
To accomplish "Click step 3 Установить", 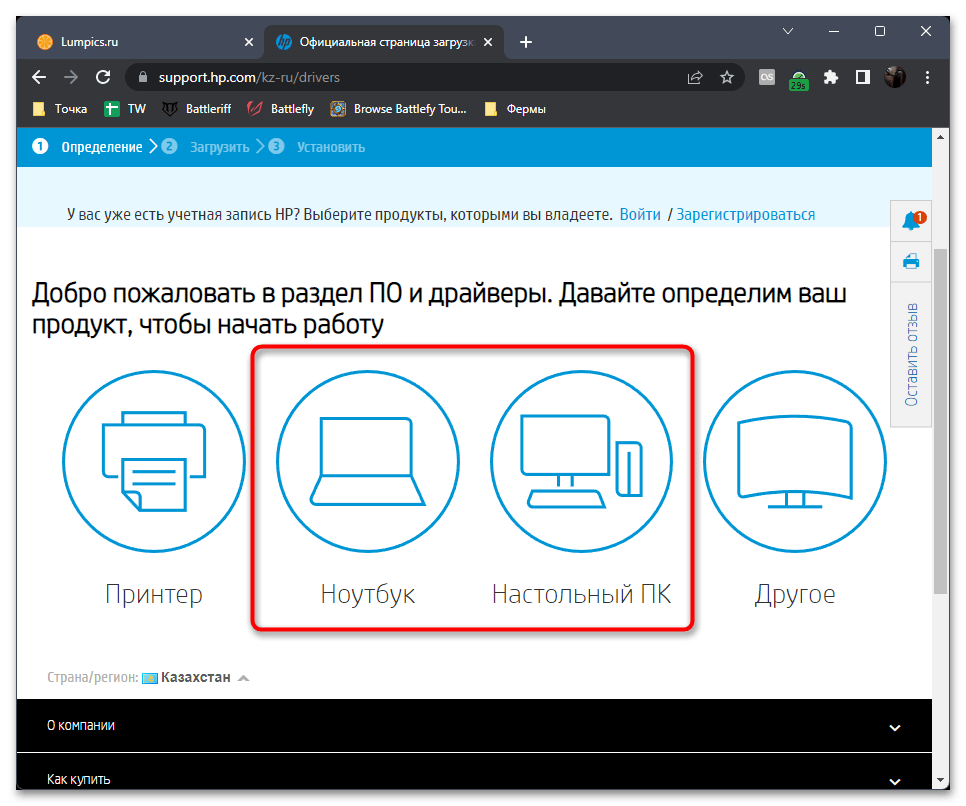I will coord(317,147).
